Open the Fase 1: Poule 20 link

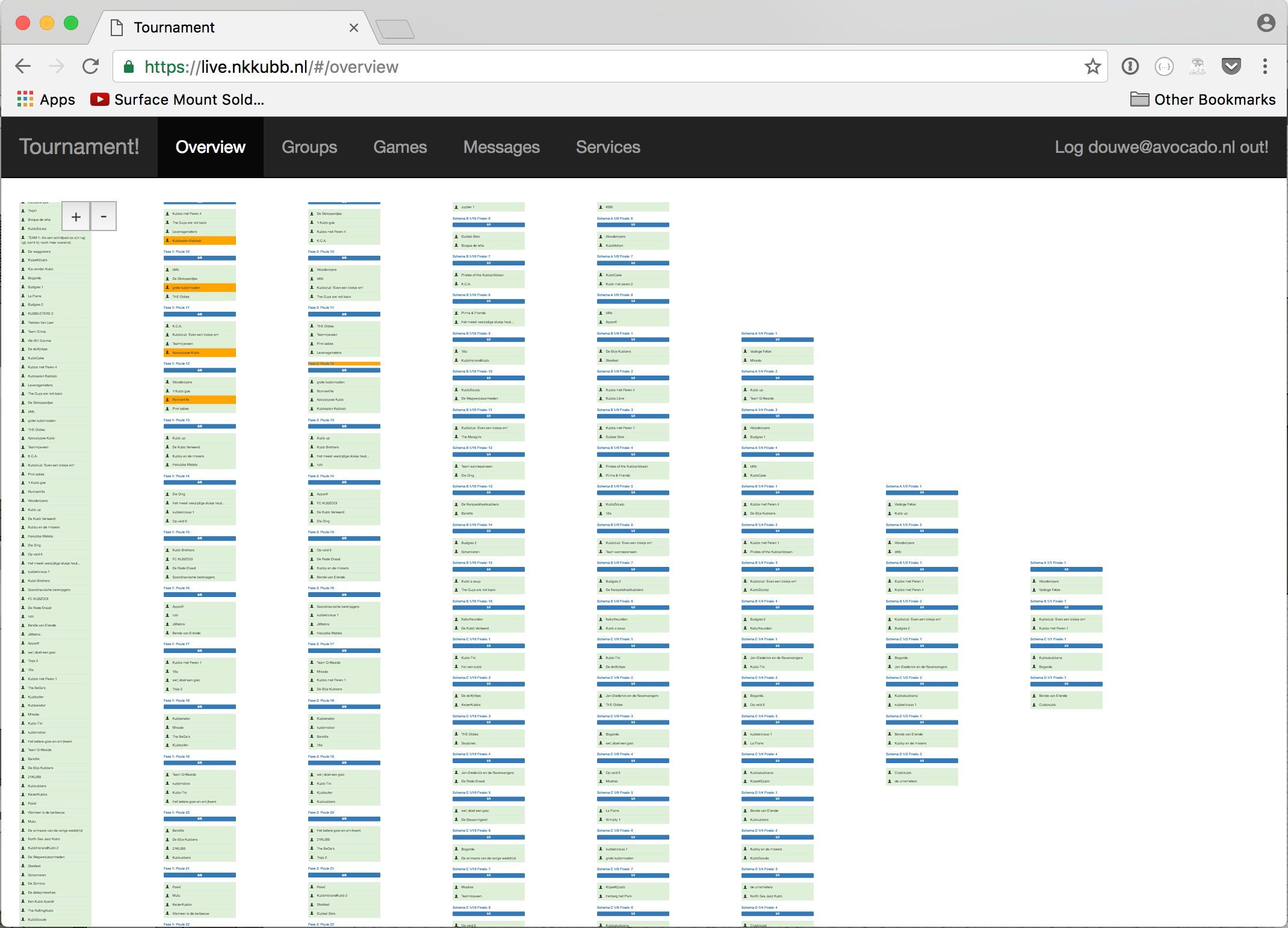coord(176,812)
